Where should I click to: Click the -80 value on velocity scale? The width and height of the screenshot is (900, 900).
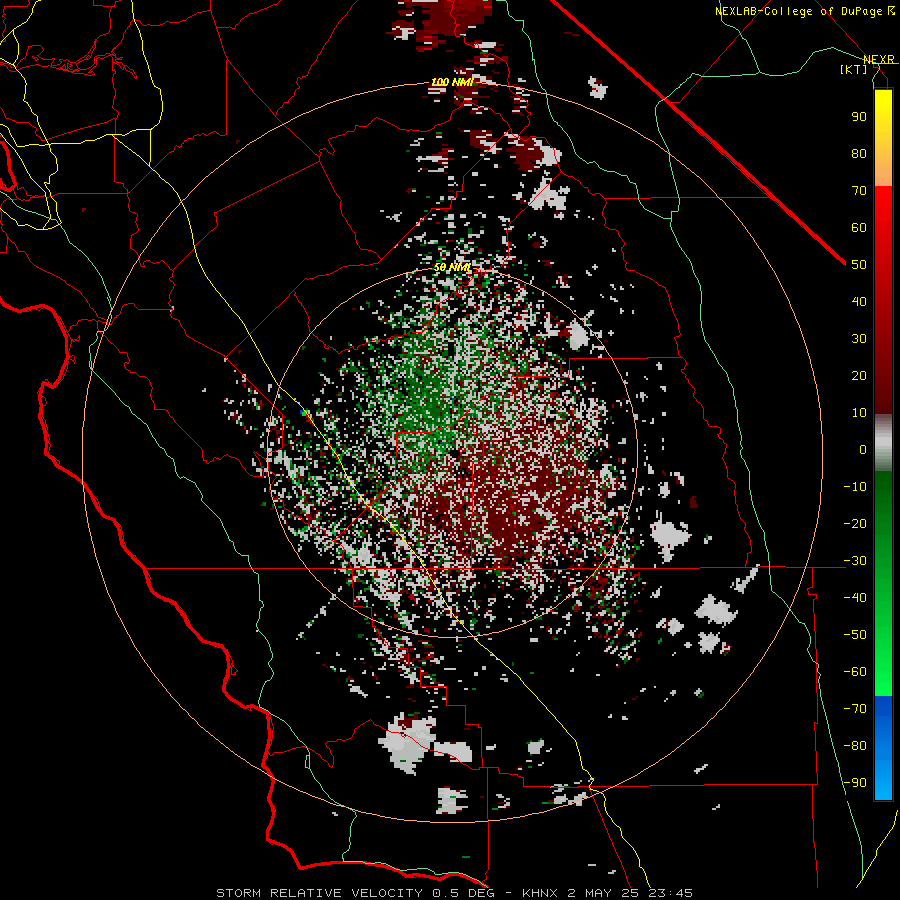(x=855, y=746)
